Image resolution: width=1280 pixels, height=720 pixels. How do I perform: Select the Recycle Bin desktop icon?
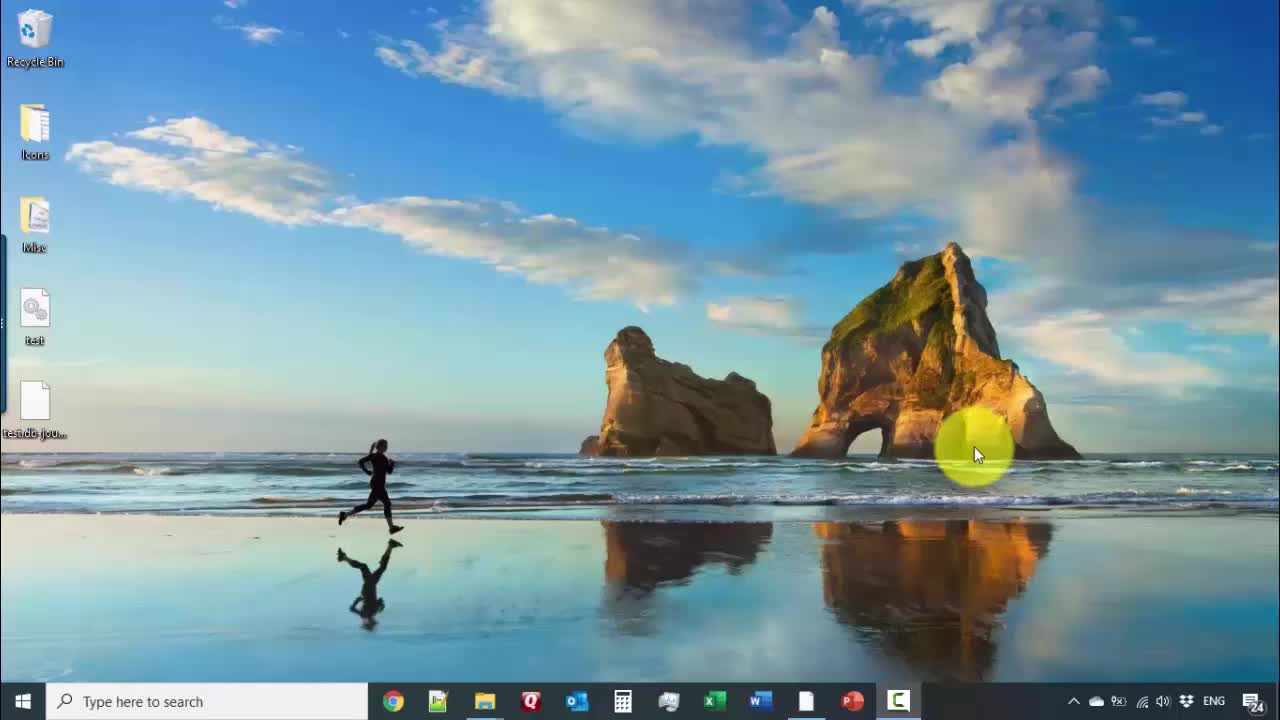35,38
